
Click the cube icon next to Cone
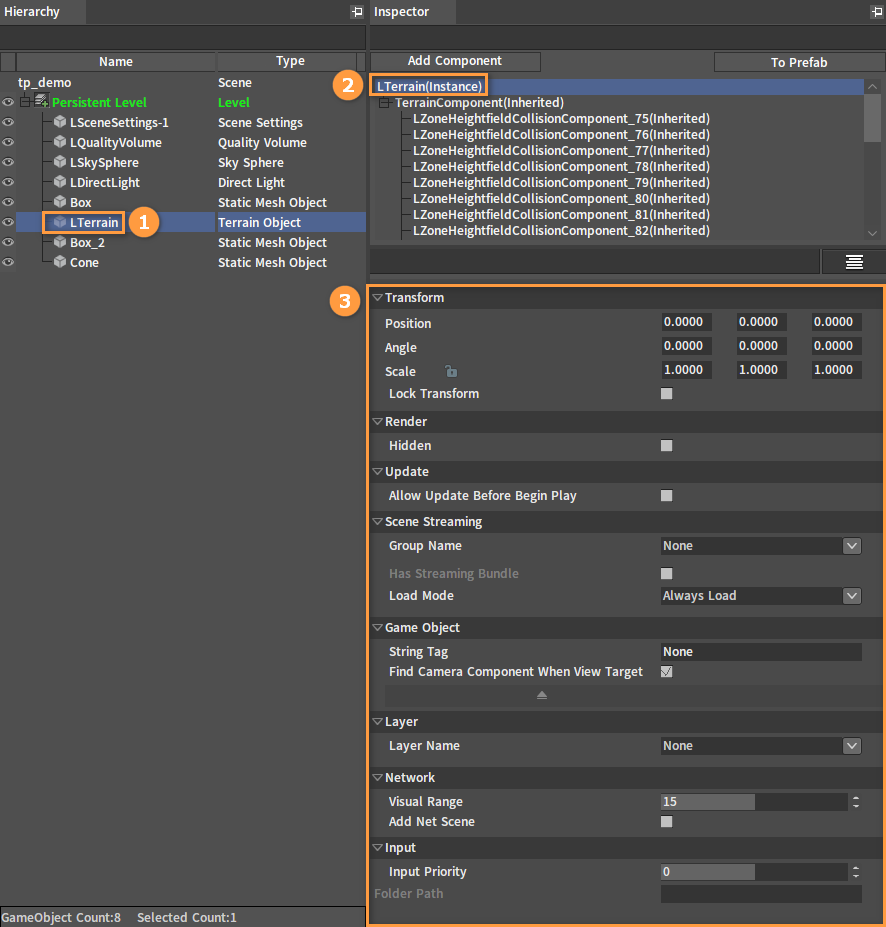60,262
